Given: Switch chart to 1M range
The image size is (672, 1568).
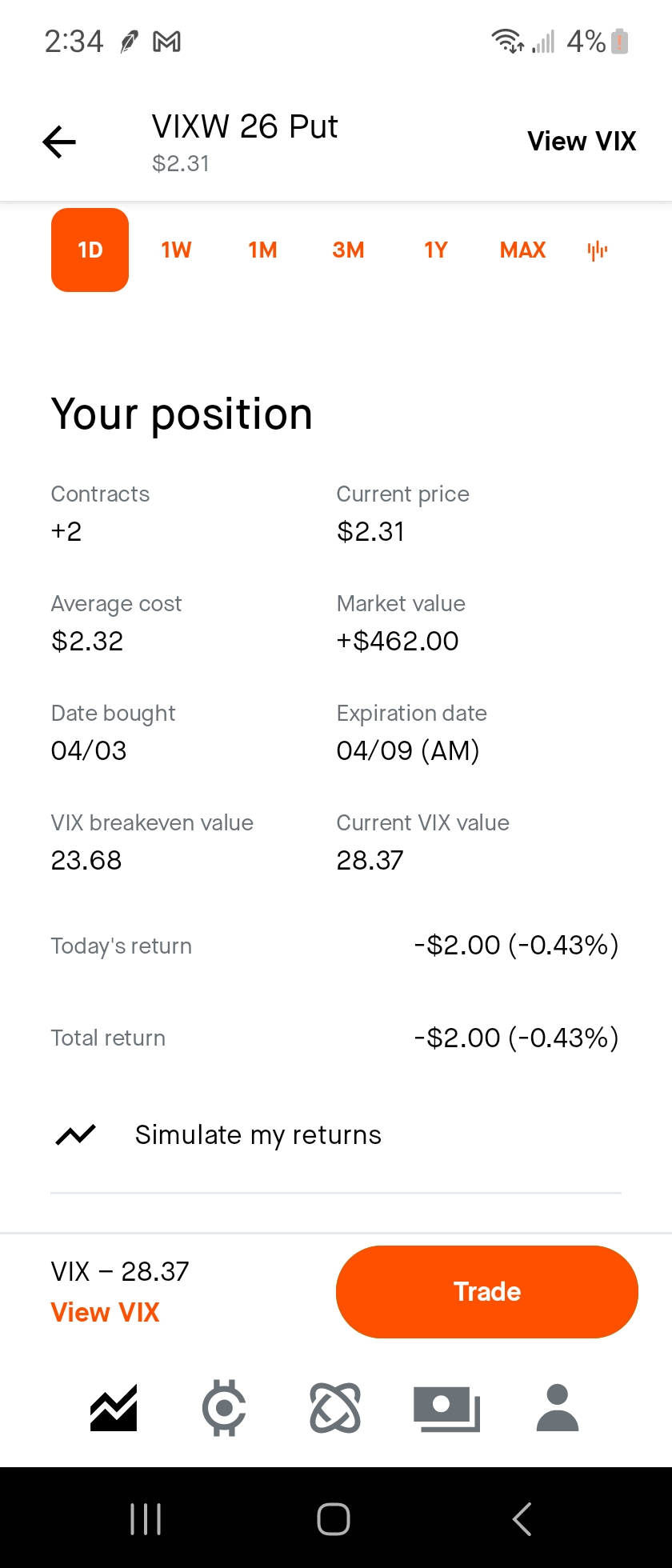Looking at the screenshot, I should 262,250.
